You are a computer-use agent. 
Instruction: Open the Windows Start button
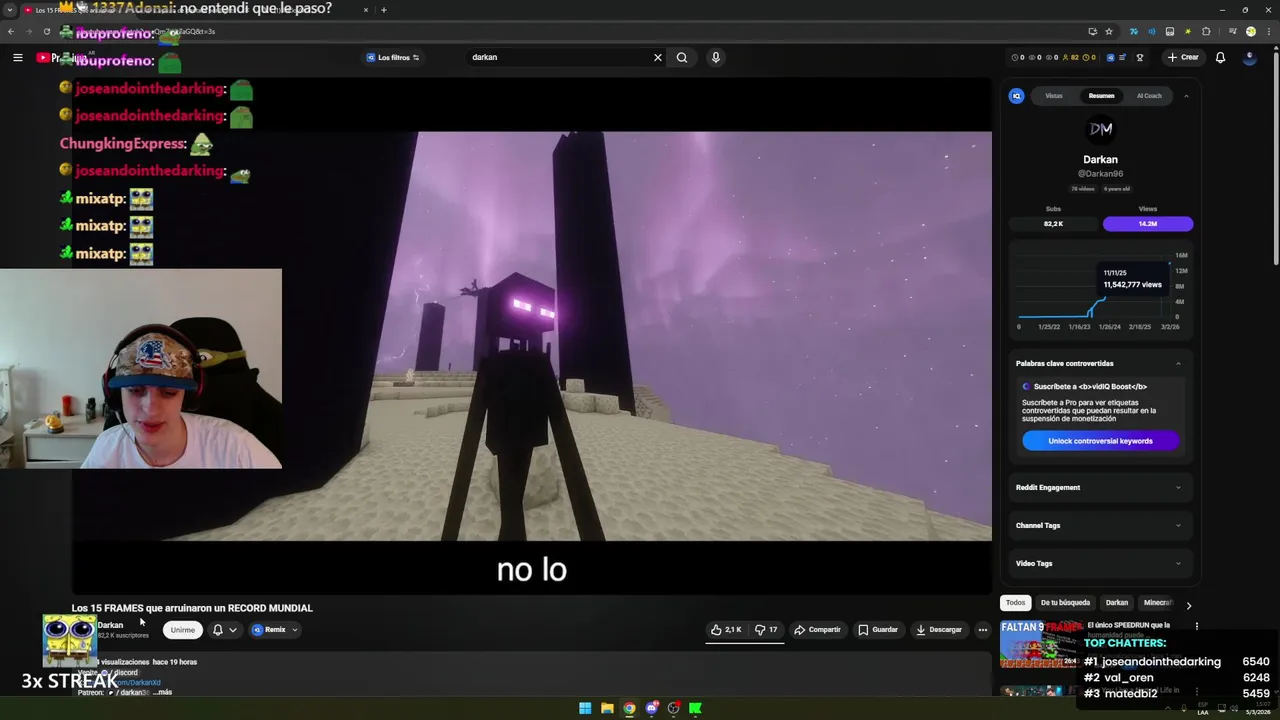585,709
